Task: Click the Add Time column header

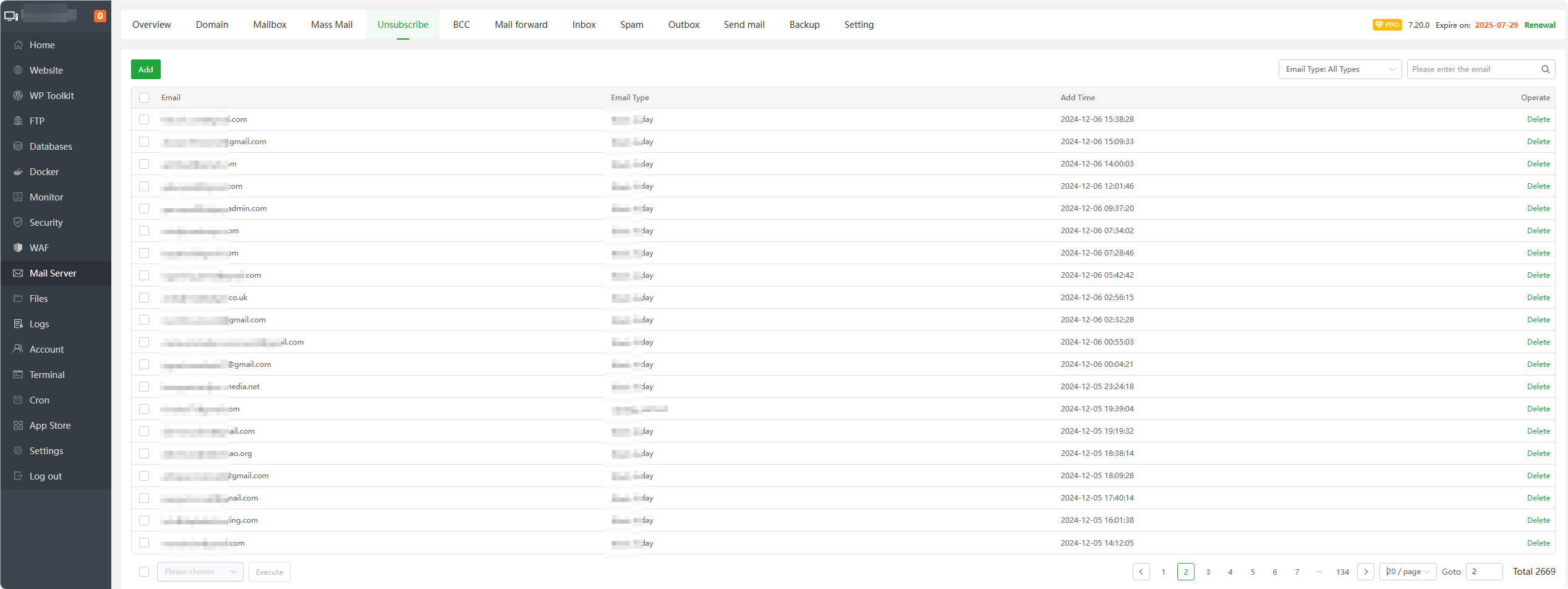Action: click(x=1078, y=98)
